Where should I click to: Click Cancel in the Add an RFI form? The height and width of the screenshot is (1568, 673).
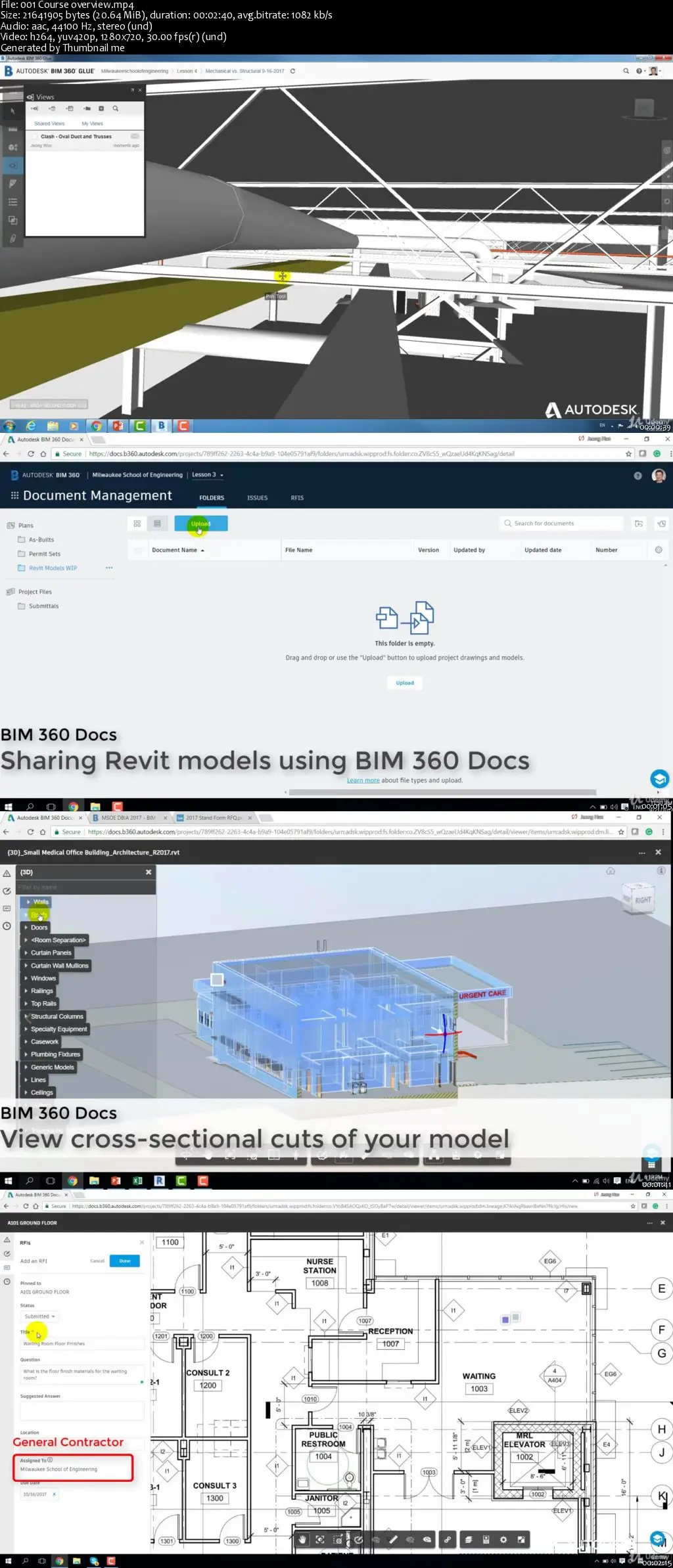click(97, 1261)
